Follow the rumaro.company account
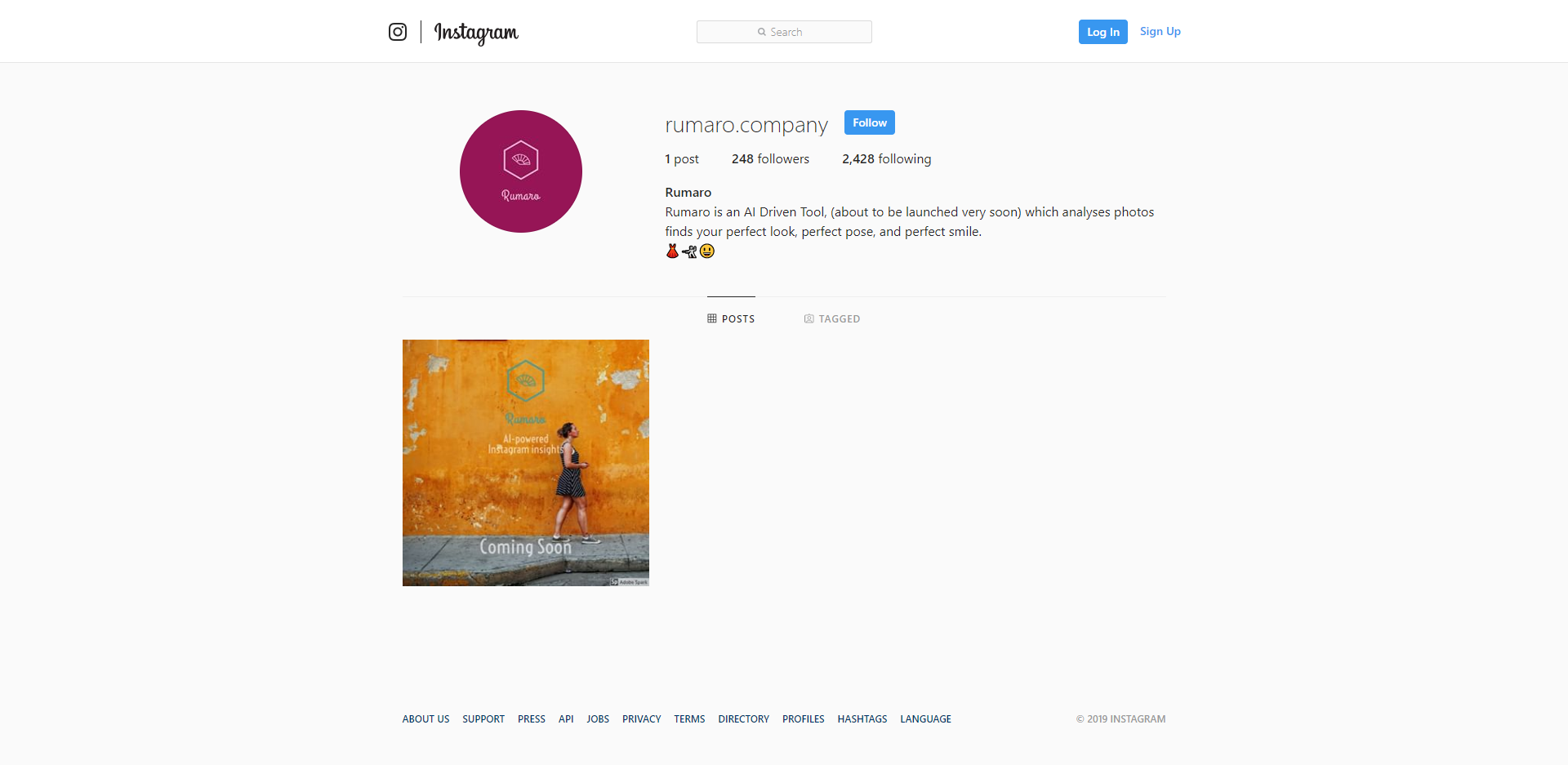 (x=870, y=122)
